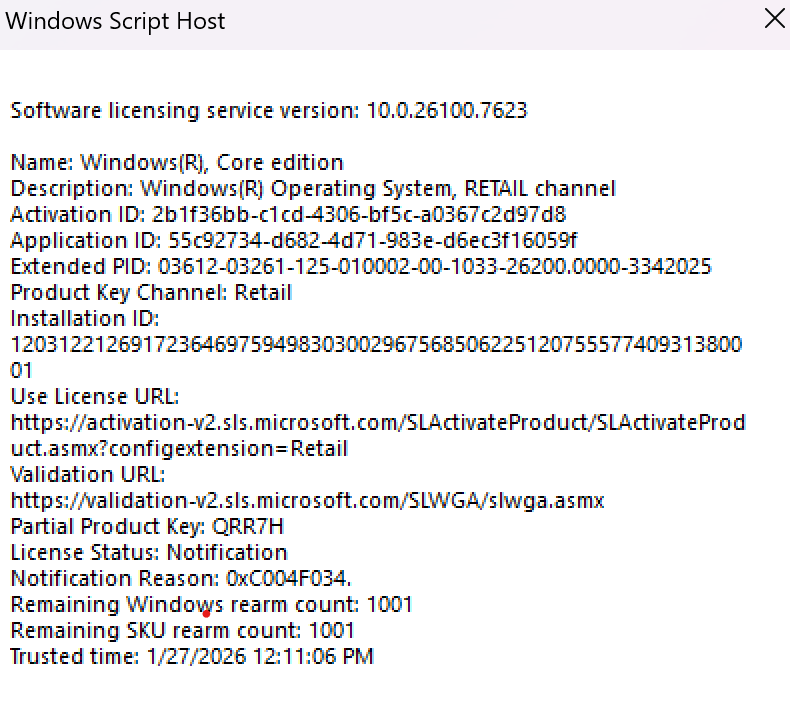Click the Use License URL label

(x=95, y=397)
